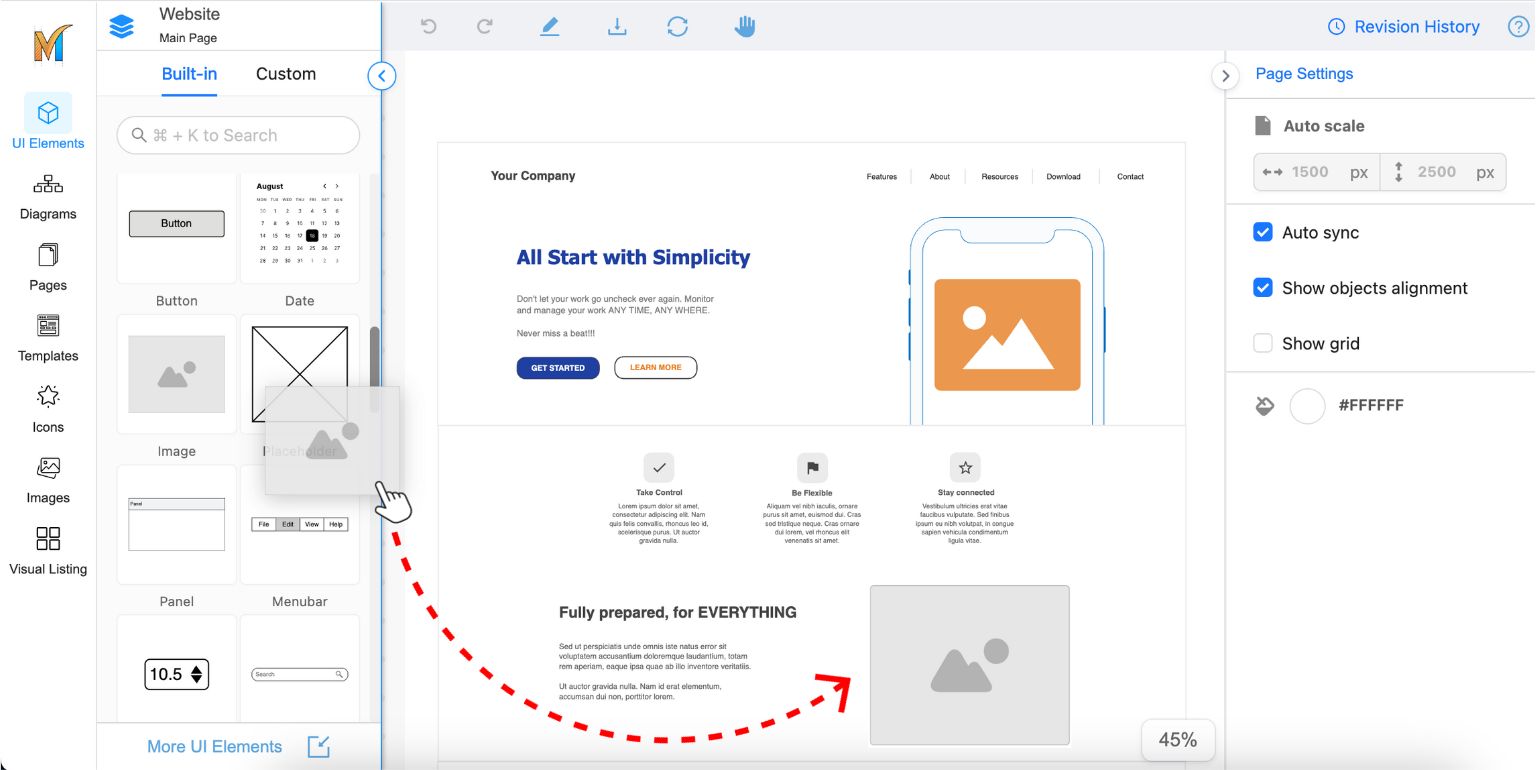Activate the hand pan tool
Image resolution: width=1536 pixels, height=770 pixels.
(x=745, y=27)
